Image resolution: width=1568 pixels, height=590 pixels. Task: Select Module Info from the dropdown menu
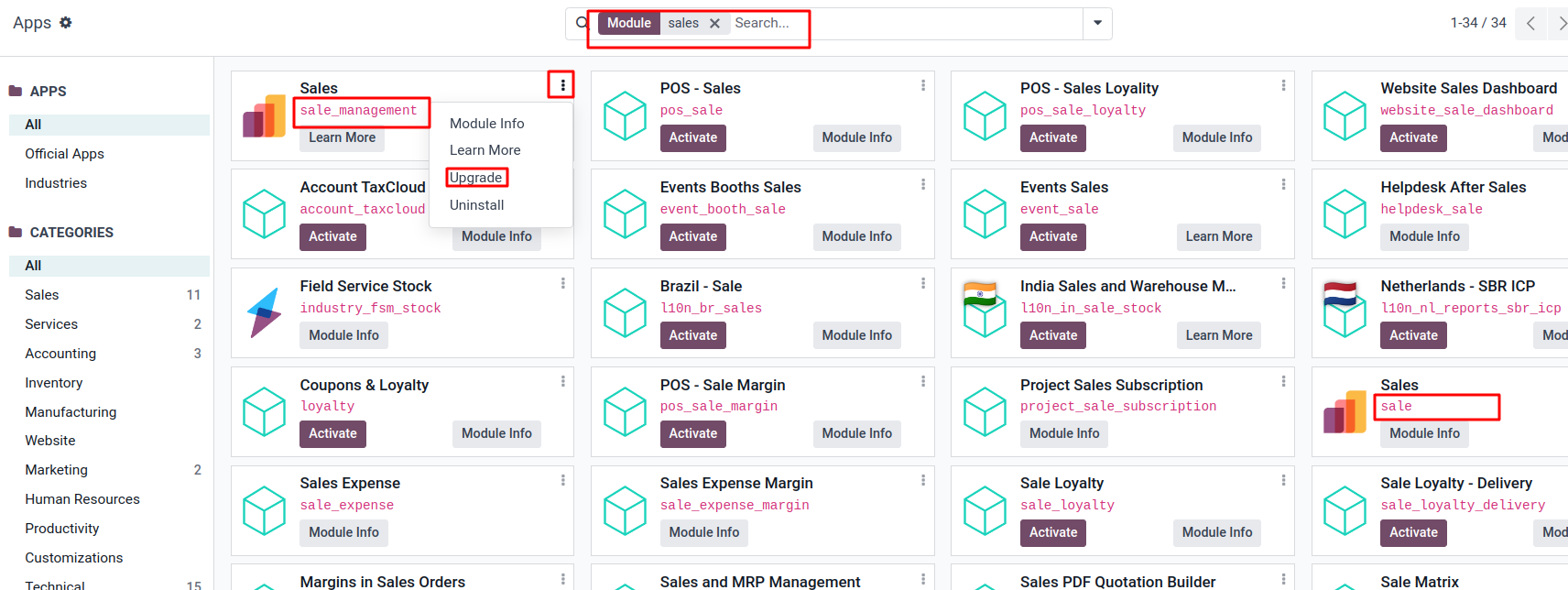[x=487, y=123]
